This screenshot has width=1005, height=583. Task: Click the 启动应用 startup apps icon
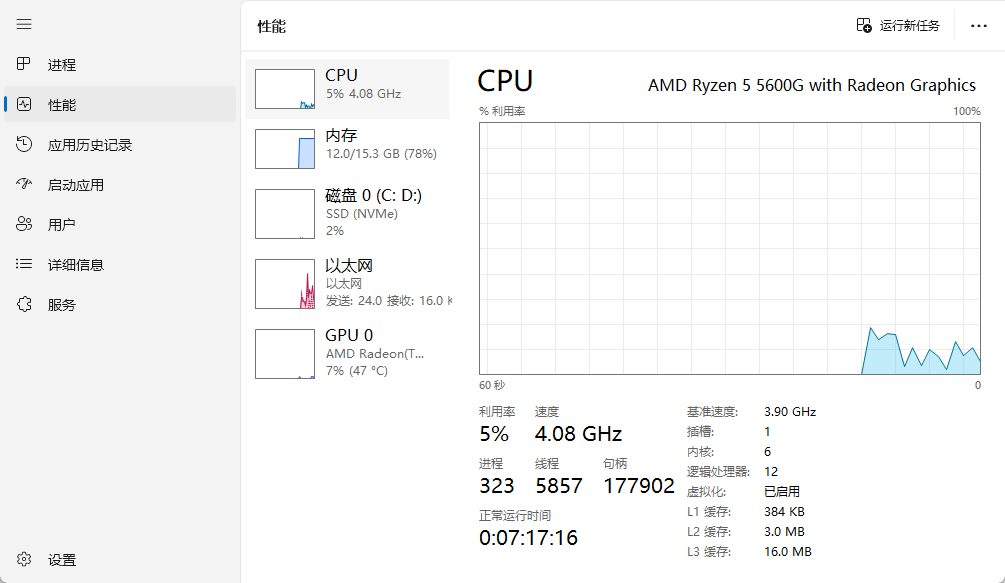[24, 185]
